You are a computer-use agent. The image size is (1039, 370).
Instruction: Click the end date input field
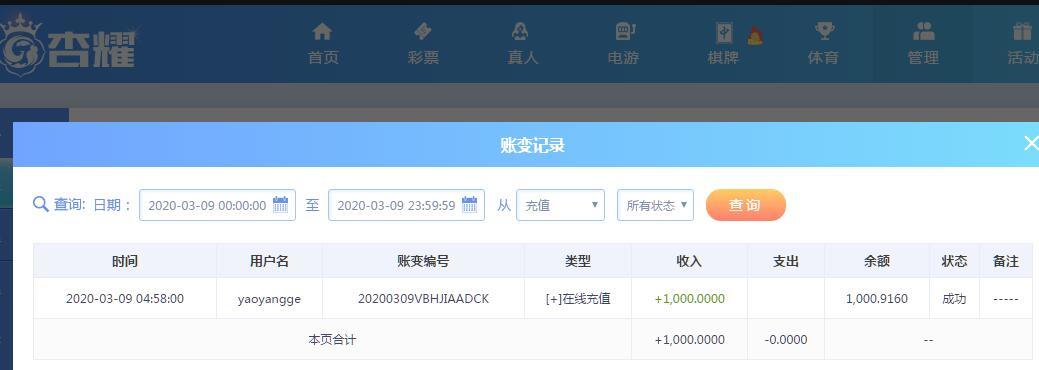click(406, 205)
